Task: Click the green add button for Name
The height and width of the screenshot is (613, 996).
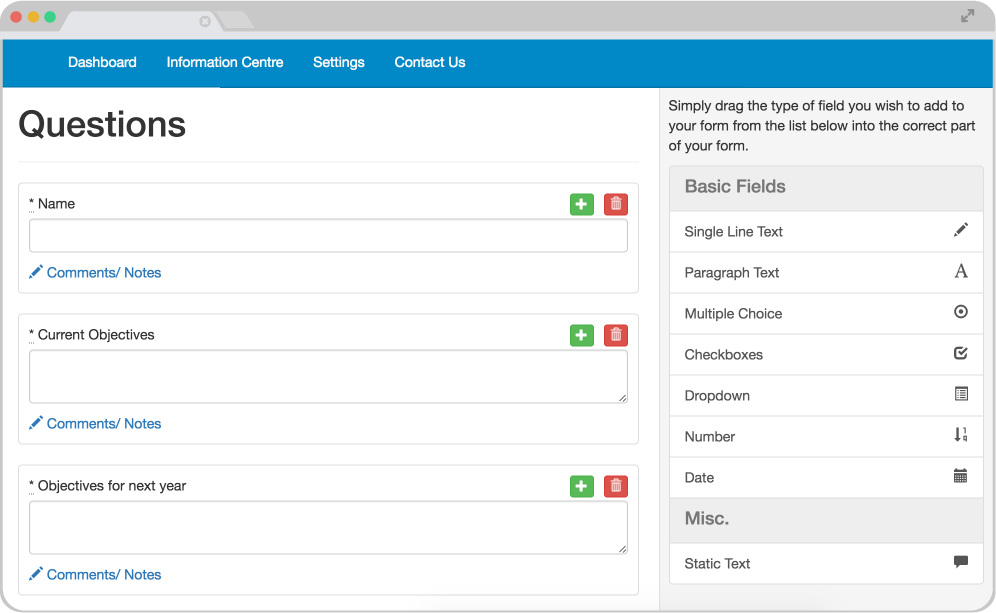Action: [x=581, y=204]
